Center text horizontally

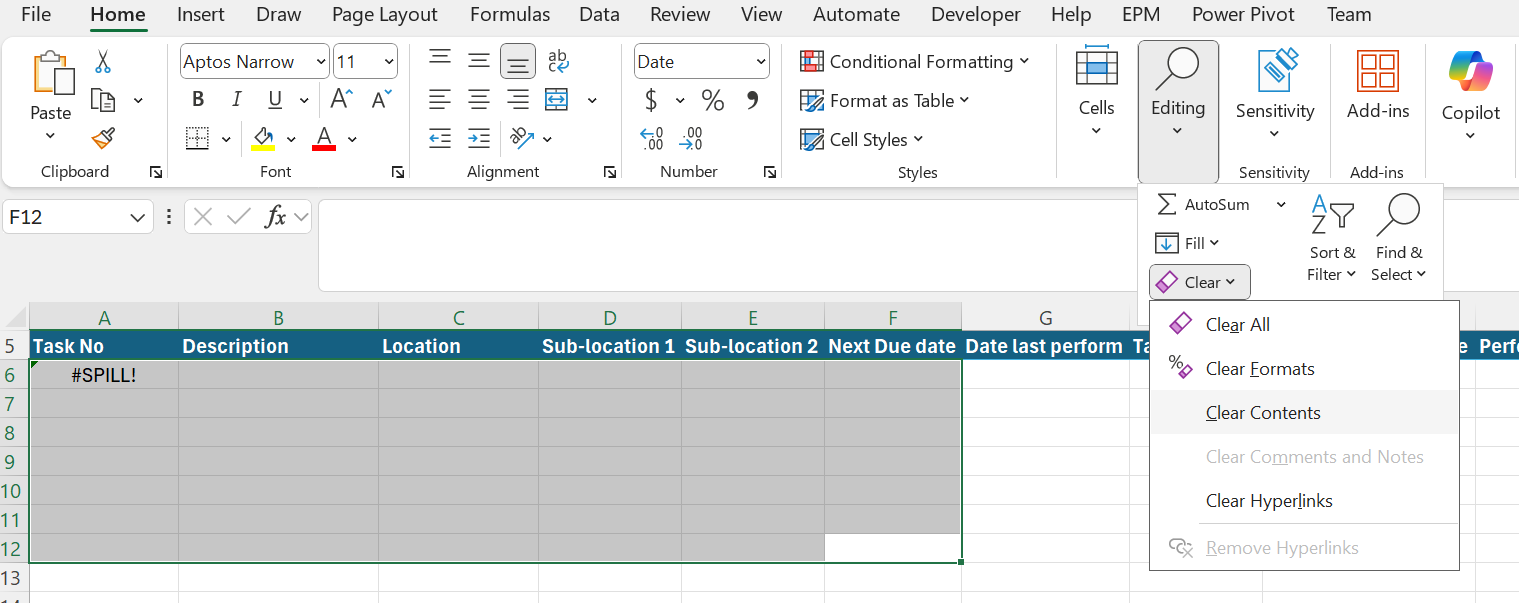pyautogui.click(x=479, y=100)
